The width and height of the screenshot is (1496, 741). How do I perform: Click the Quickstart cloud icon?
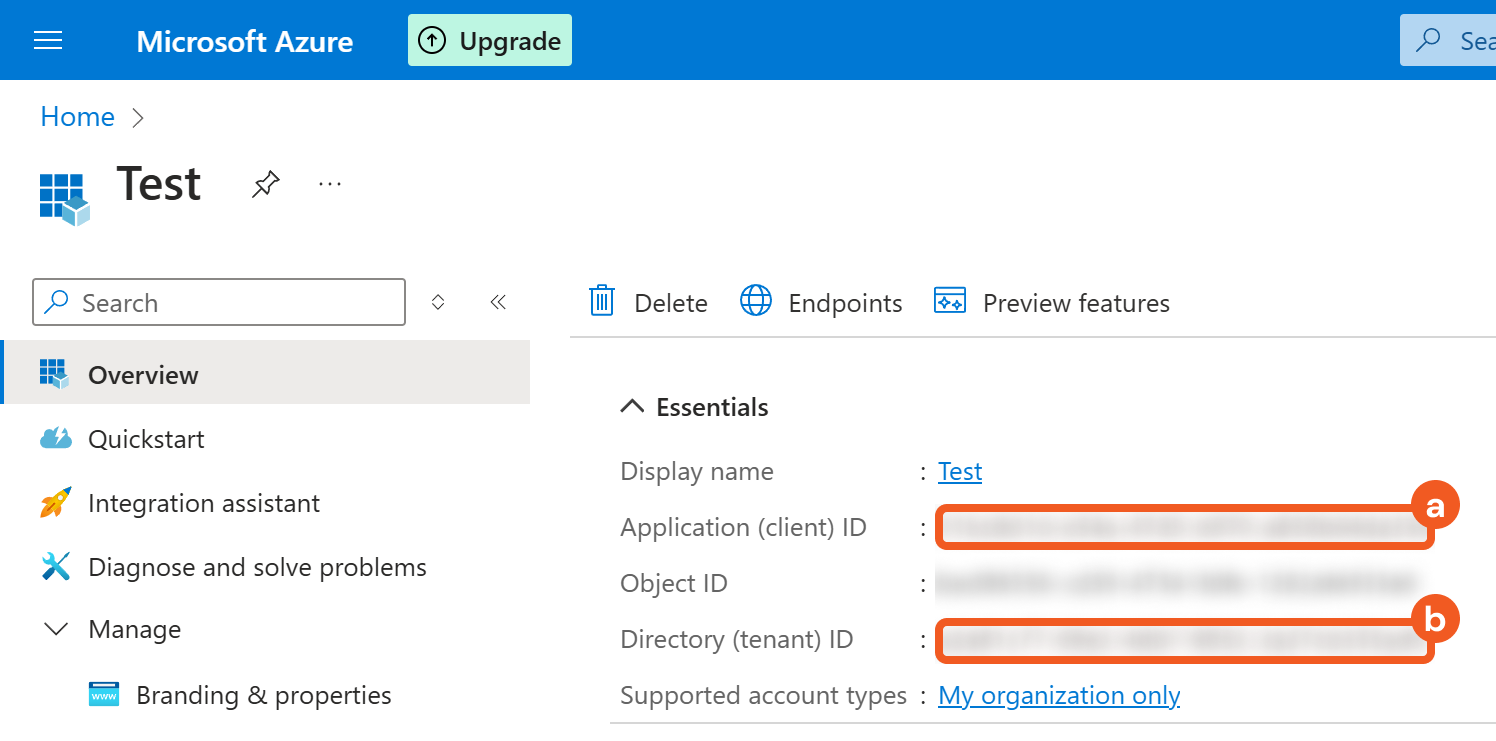tap(55, 439)
